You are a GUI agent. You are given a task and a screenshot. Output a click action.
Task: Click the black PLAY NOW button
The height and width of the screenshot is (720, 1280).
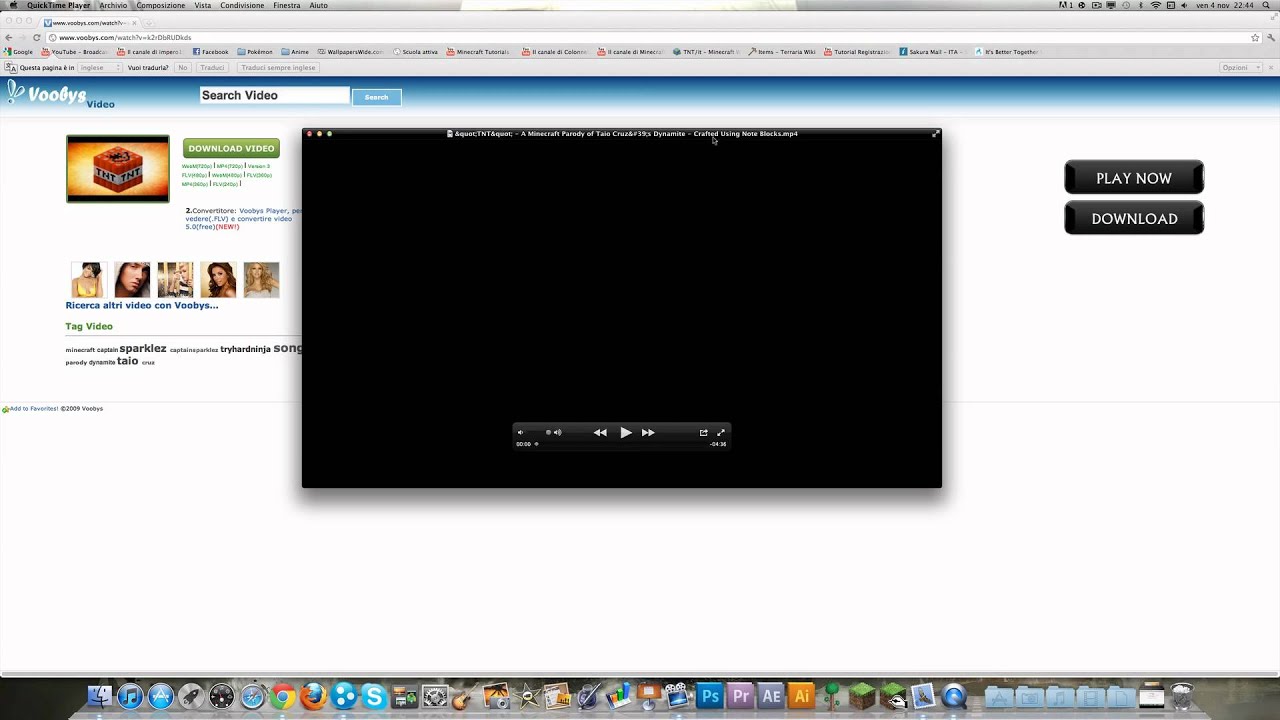tap(1134, 178)
